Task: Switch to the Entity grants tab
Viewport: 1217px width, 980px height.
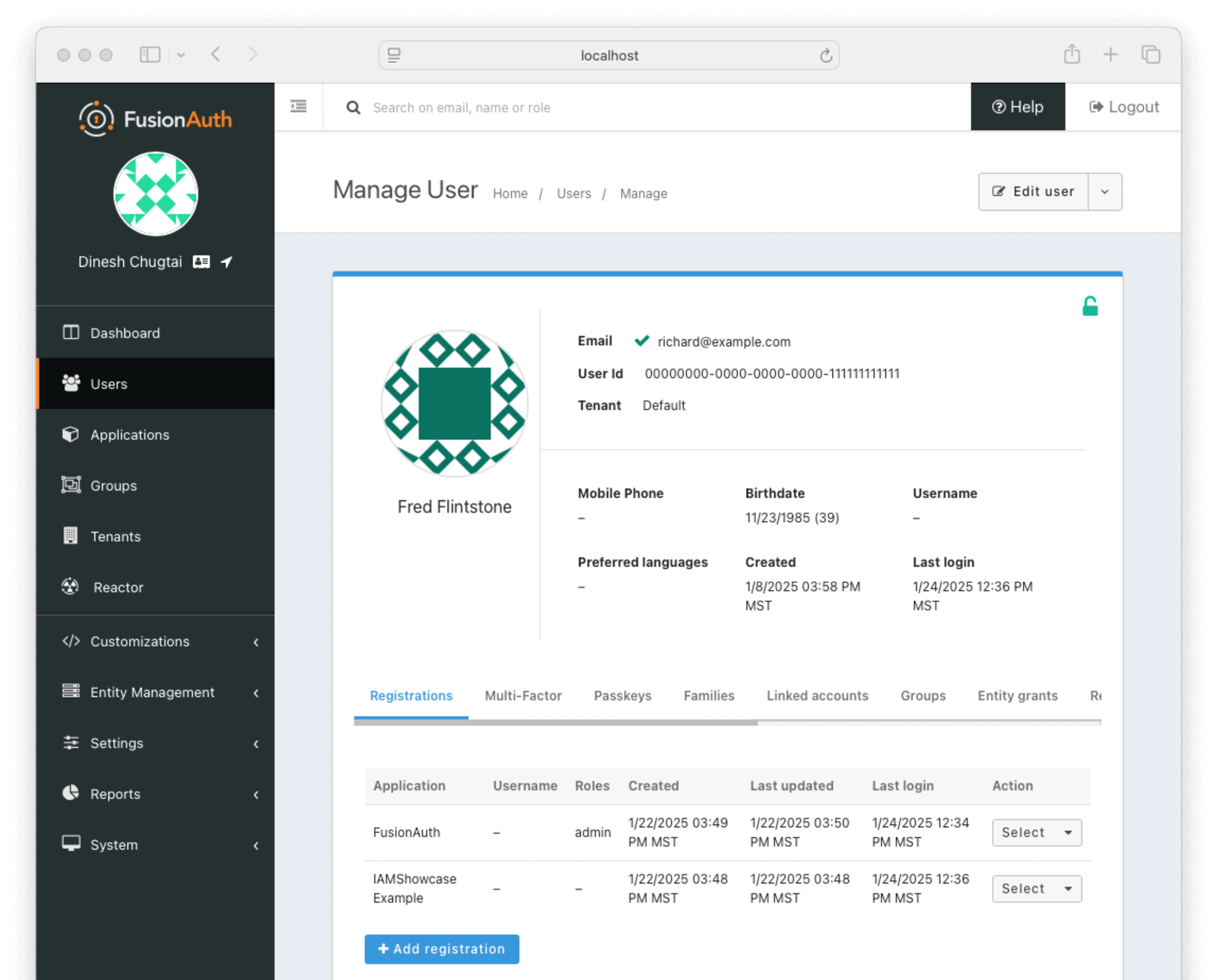Action: coord(1018,696)
